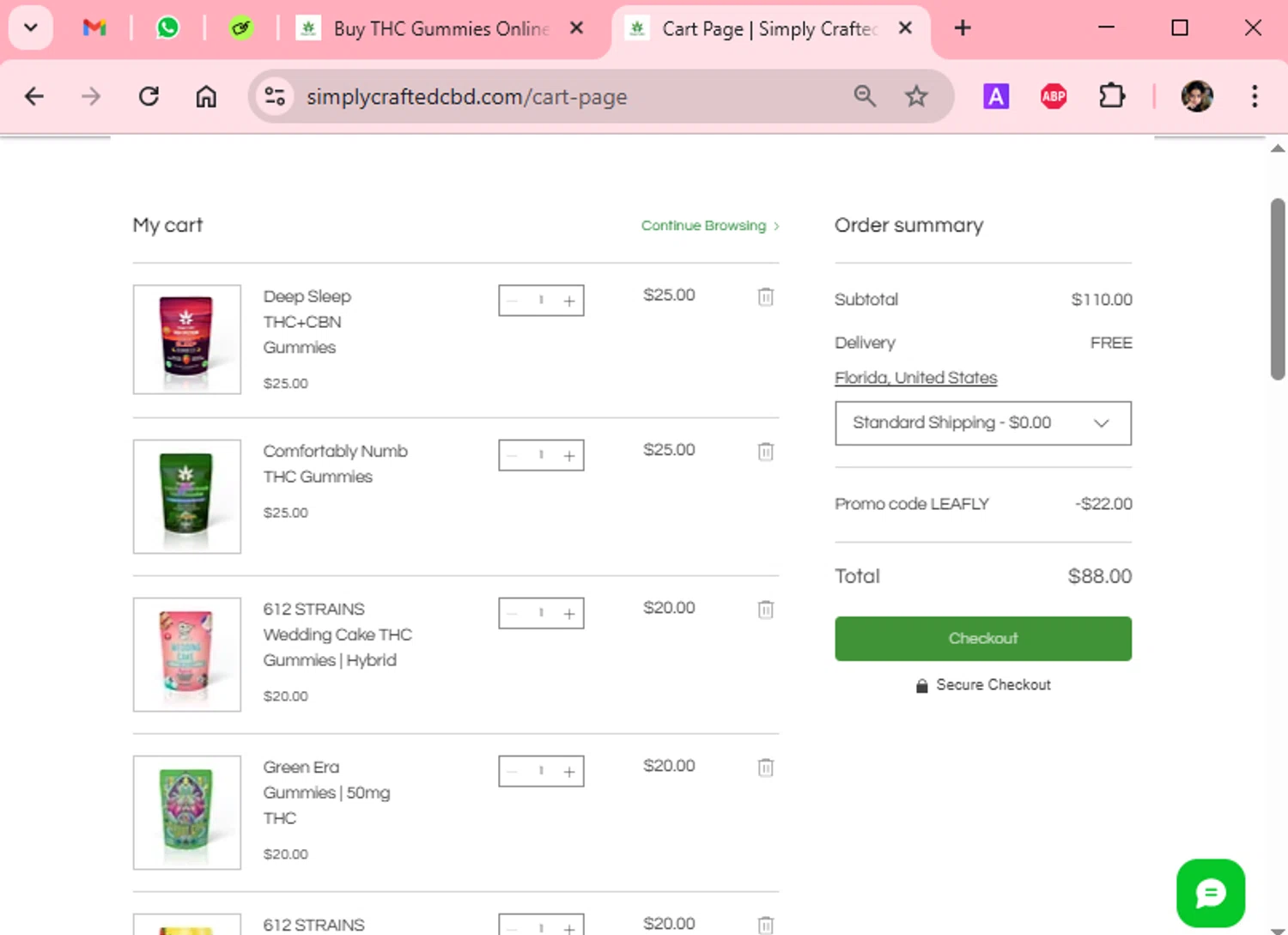The image size is (1288, 935).
Task: Bookmark this page with star icon
Action: [916, 96]
